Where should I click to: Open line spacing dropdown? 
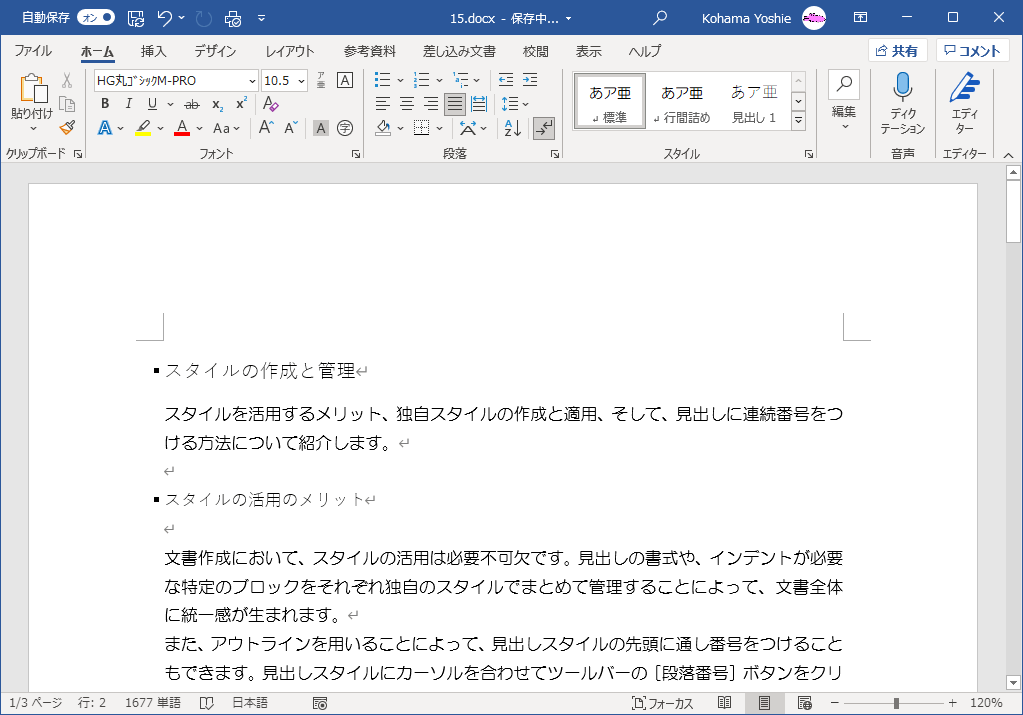point(515,104)
